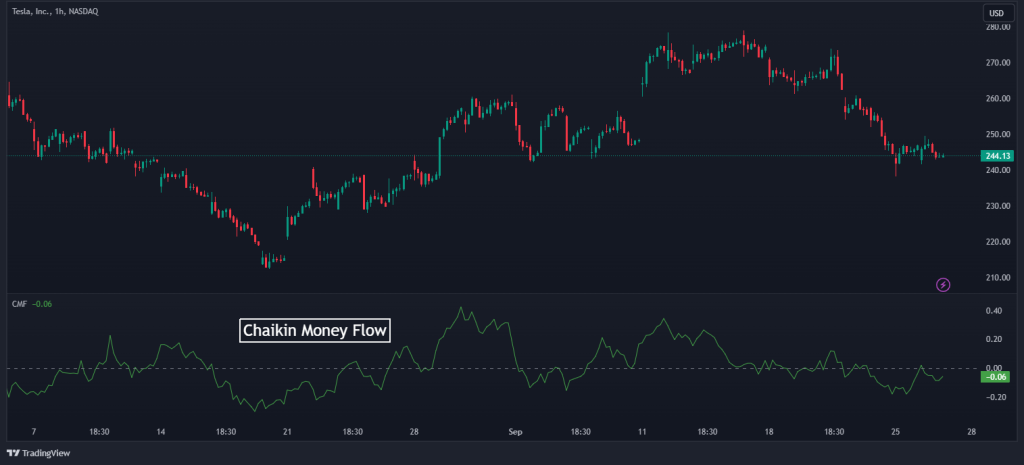Click the 0.40 CMF scale label
Screen dimensions: 1024x465
click(x=996, y=311)
